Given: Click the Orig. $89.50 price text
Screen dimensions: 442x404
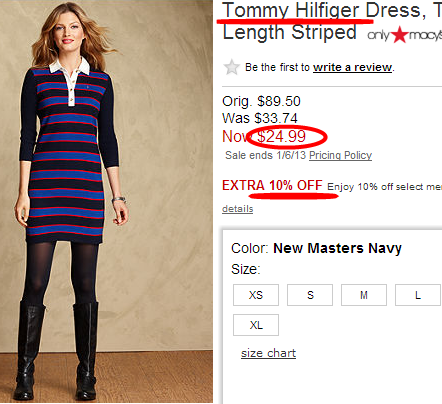Looking at the screenshot, I should [261, 101].
